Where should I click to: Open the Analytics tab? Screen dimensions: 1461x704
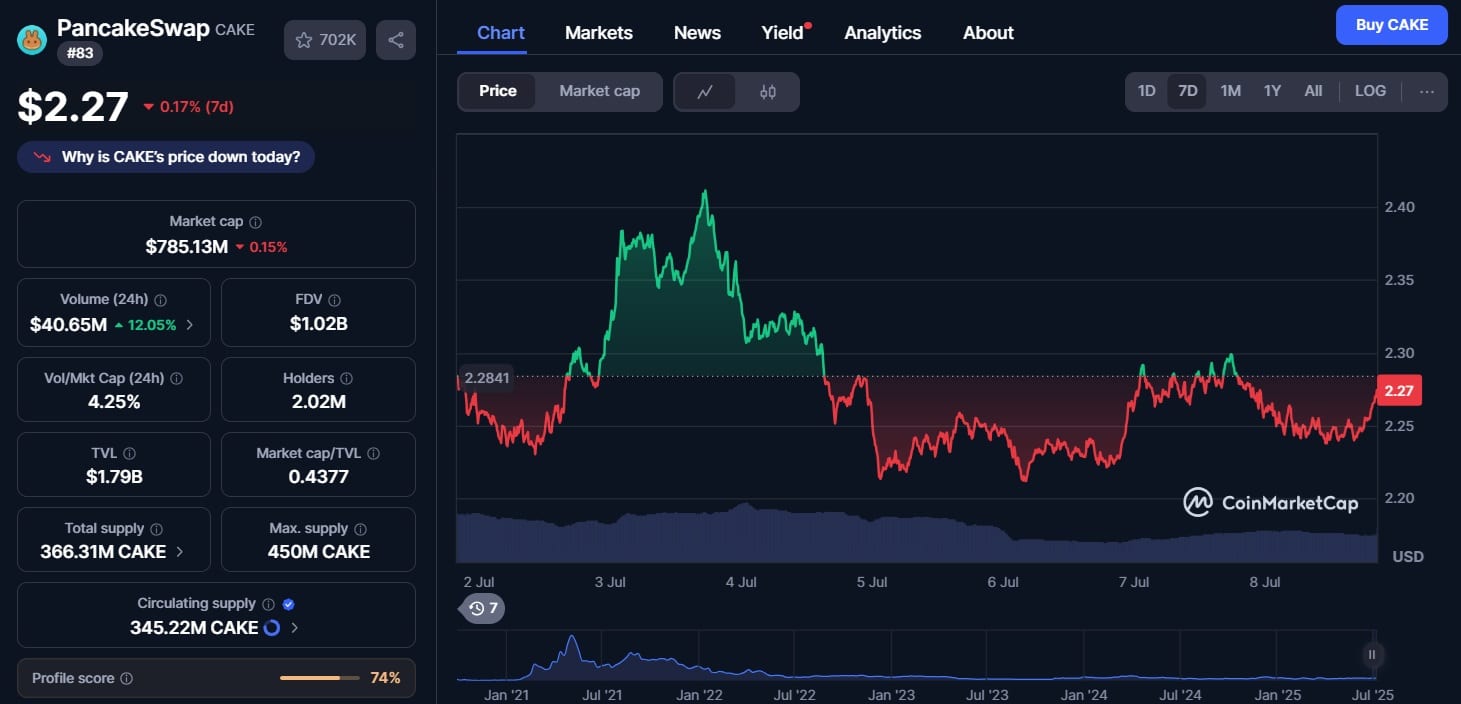(x=882, y=32)
